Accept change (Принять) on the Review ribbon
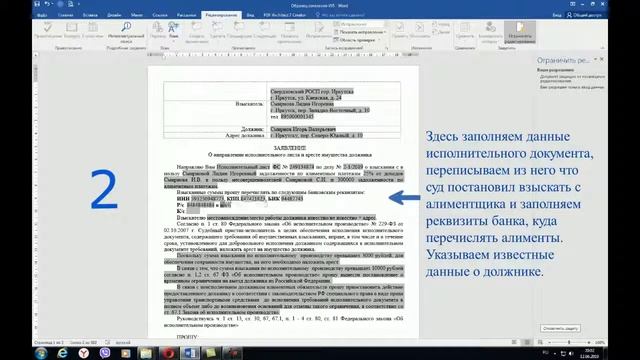The height and width of the screenshot is (360, 640). click(400, 31)
